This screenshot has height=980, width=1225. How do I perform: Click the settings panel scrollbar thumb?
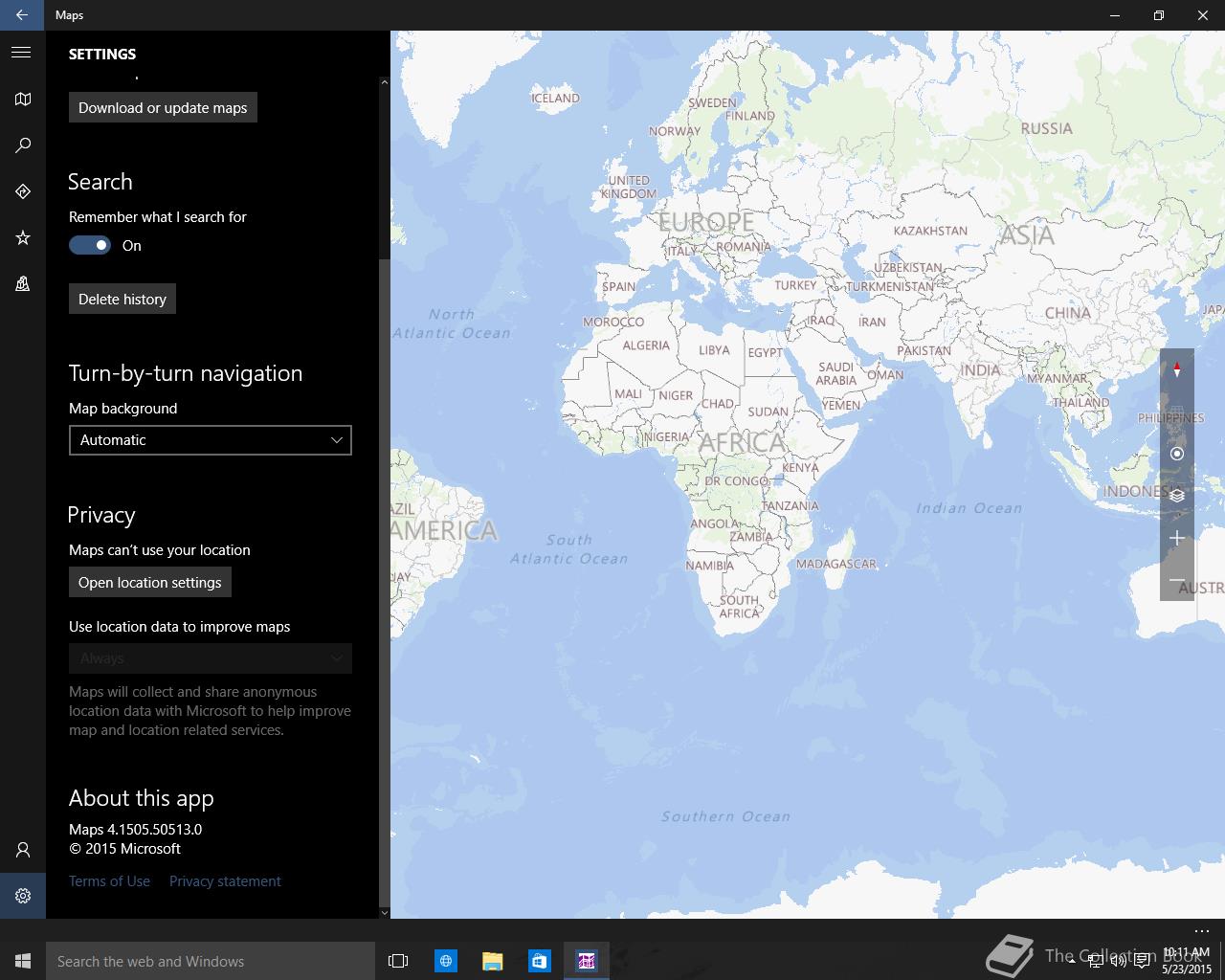[385, 582]
